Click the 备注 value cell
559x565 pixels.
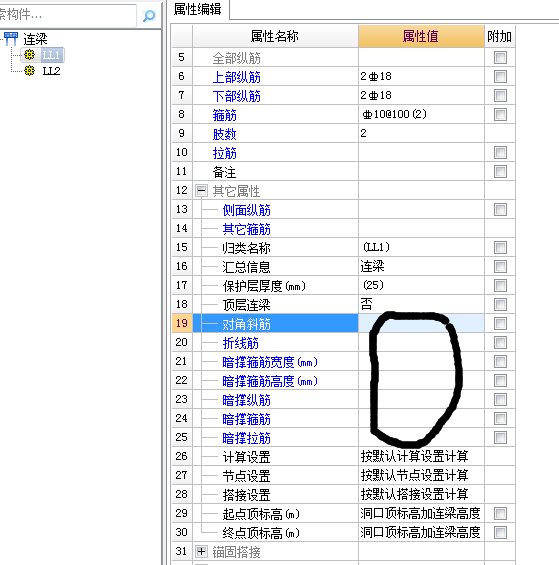tap(421, 172)
